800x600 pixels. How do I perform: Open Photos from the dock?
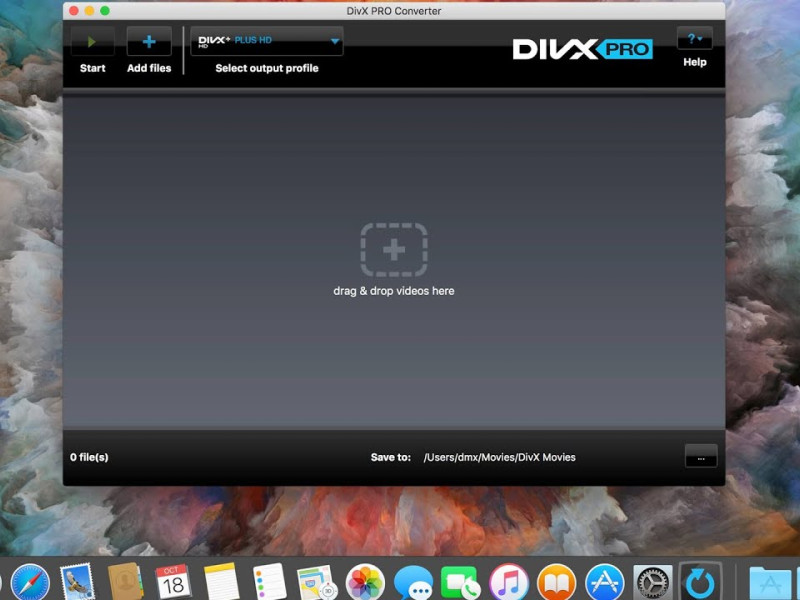[365, 583]
